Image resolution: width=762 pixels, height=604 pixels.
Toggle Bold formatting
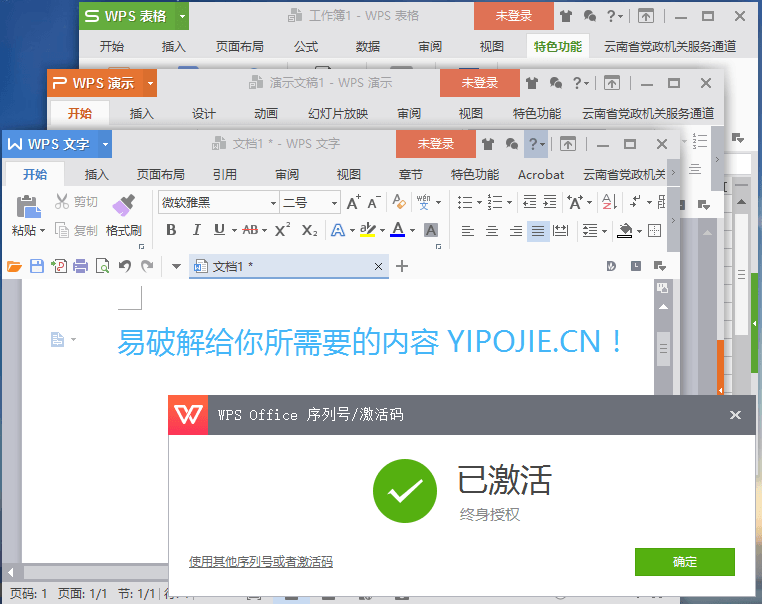pos(171,230)
